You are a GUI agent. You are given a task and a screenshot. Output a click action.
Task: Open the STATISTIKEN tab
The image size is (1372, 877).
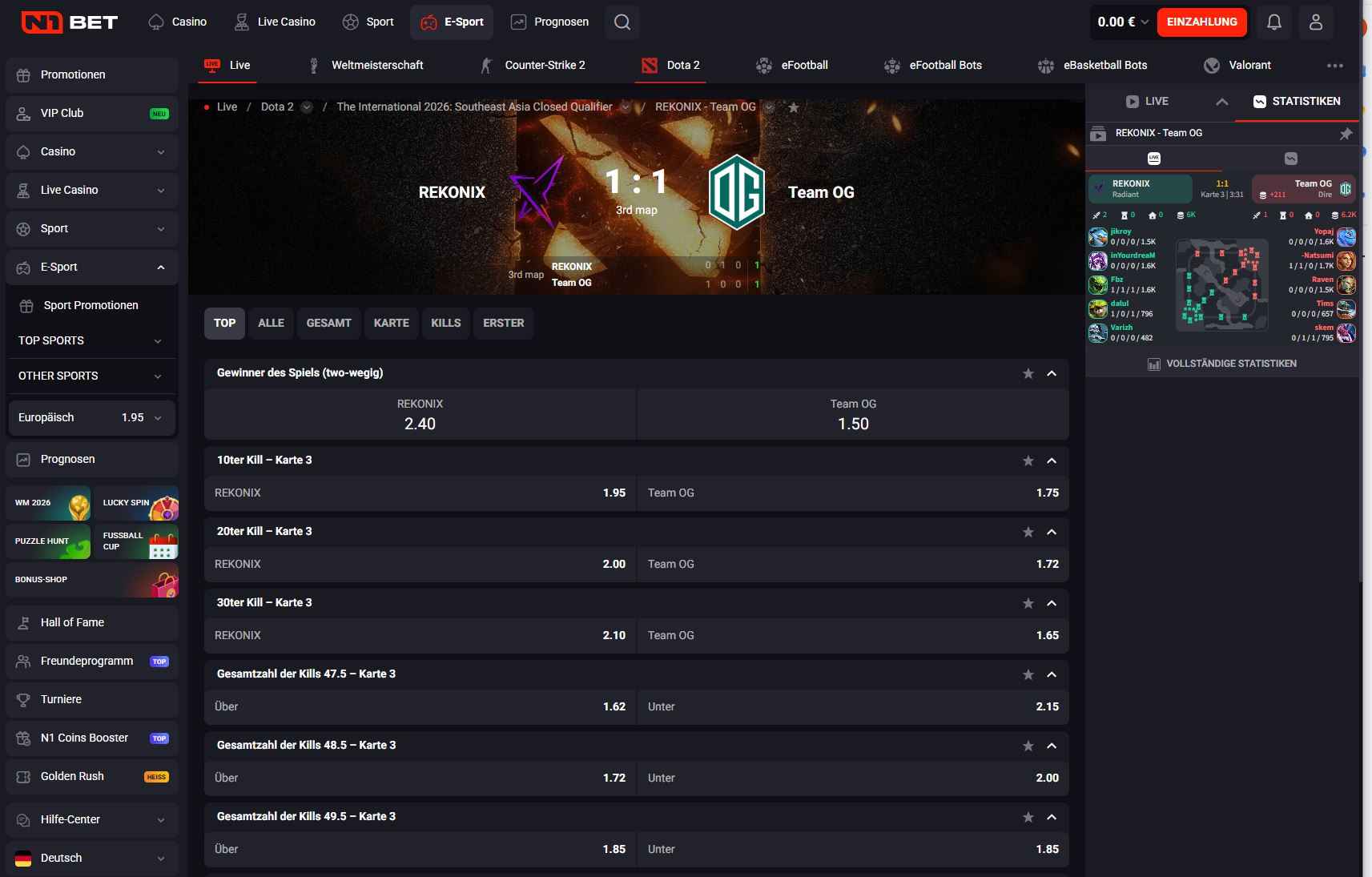click(1297, 102)
